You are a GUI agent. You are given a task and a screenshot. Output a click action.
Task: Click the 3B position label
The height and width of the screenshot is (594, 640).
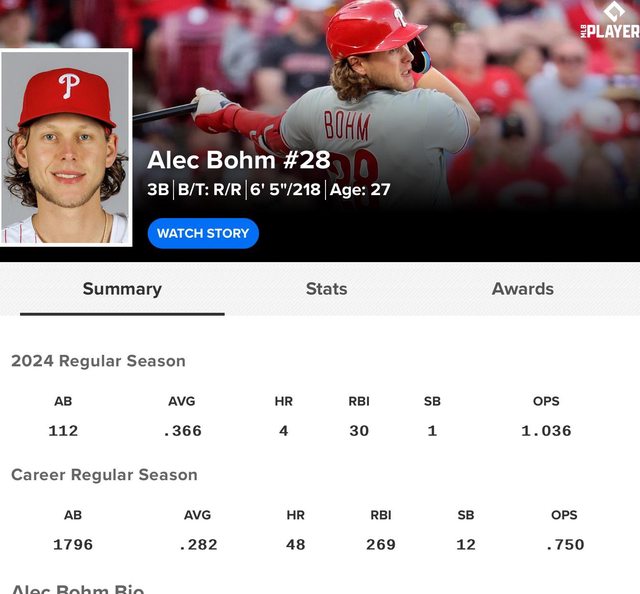(x=158, y=190)
